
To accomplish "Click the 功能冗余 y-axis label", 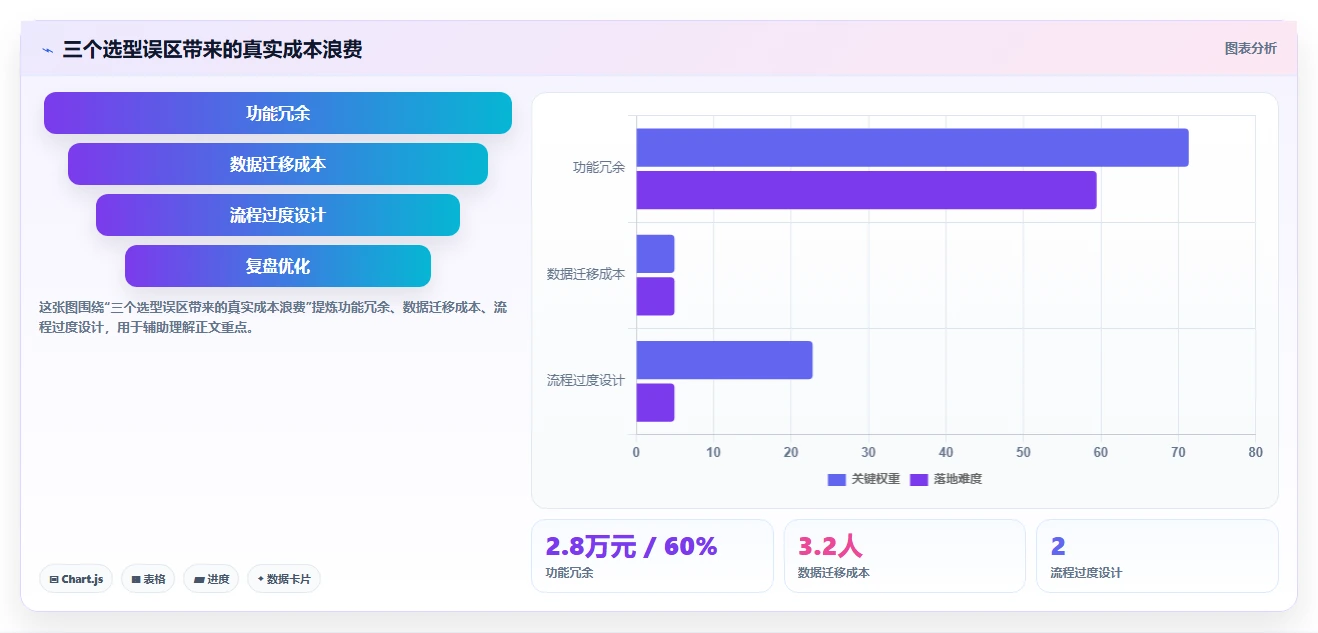I will pyautogui.click(x=599, y=168).
